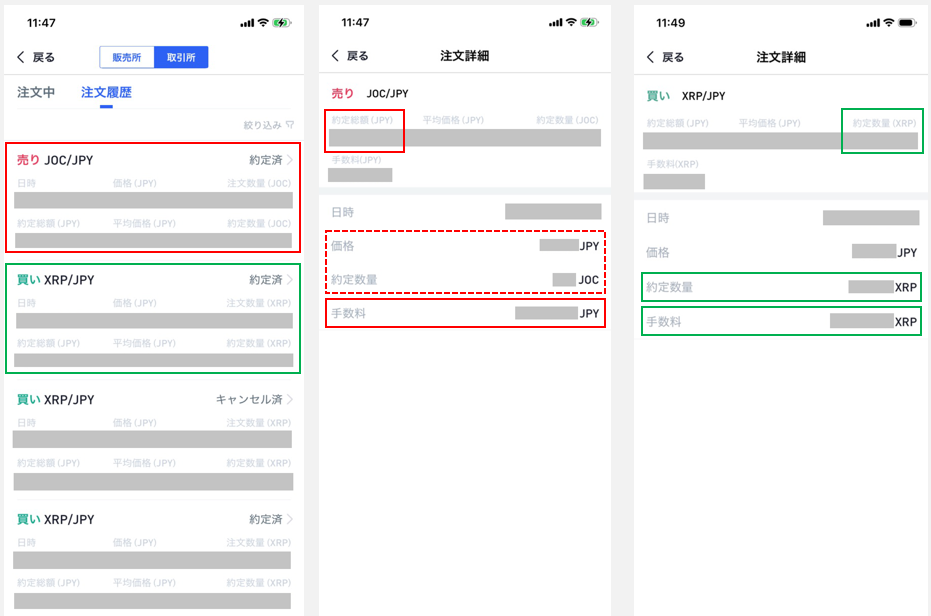
Task: Select 日時 row in XRP/JPY detail
Action: tap(781, 218)
